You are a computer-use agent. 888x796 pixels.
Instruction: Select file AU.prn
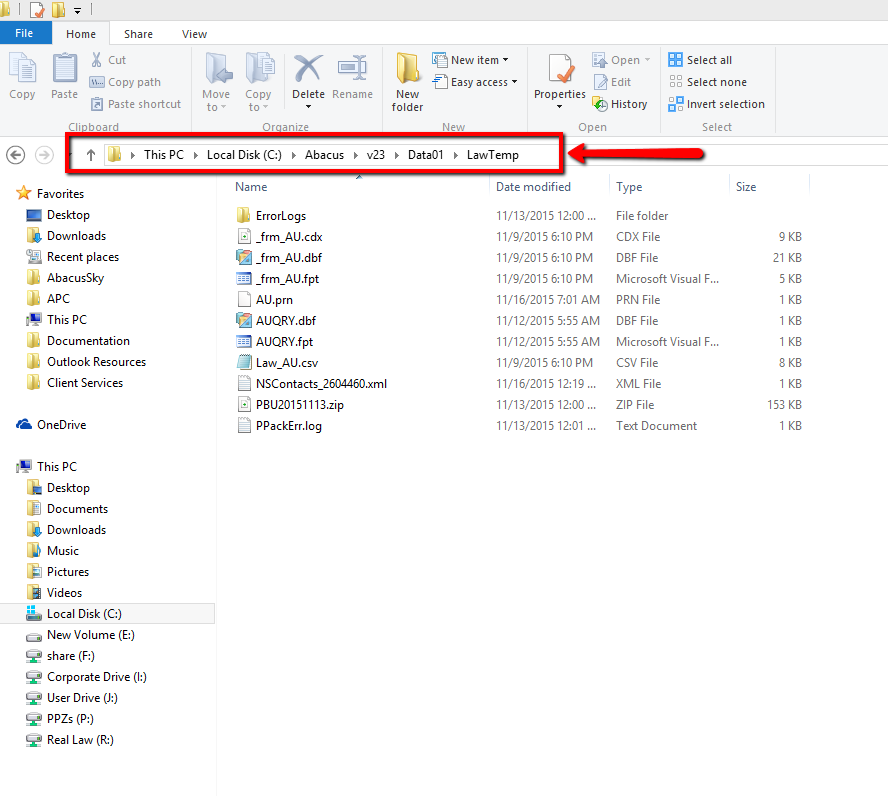pyautogui.click(x=274, y=299)
